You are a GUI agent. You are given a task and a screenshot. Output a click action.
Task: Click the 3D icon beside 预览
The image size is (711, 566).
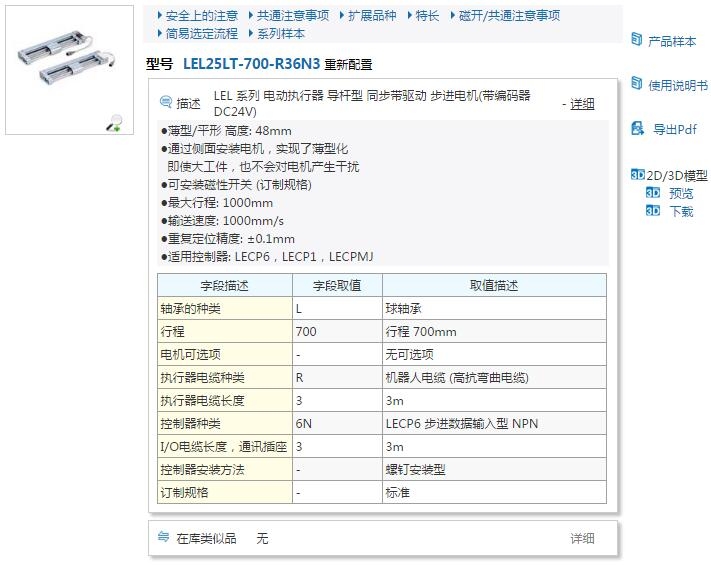[x=652, y=194]
